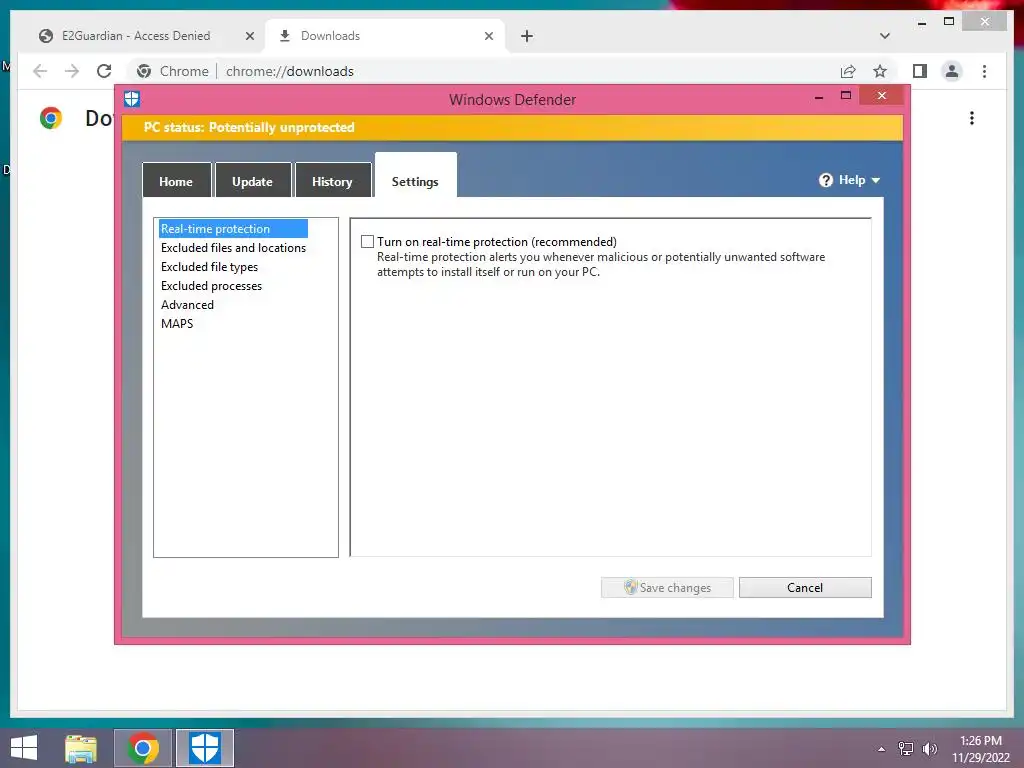This screenshot has width=1024, height=768.
Task: Open File Explorer from taskbar
Action: coord(81,748)
